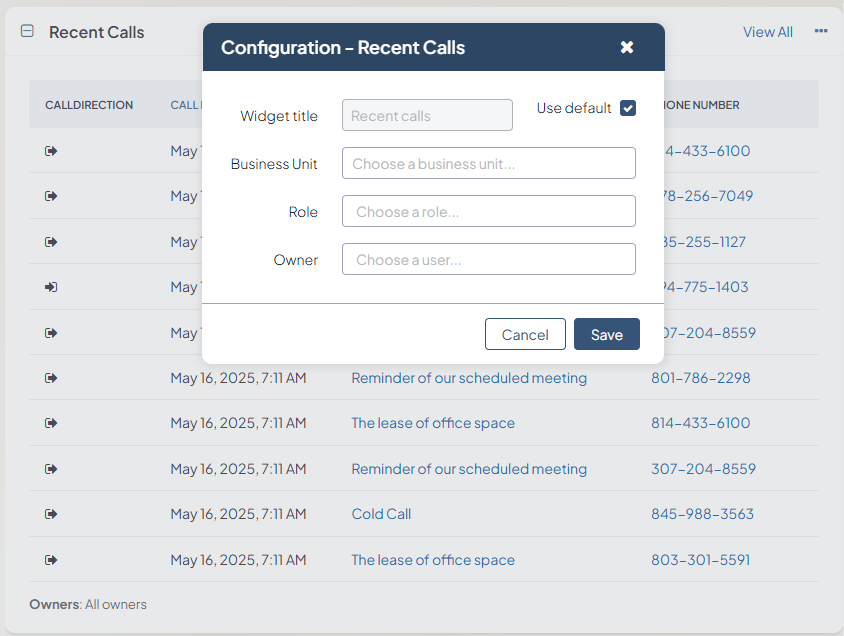
Task: Click the incoming call direction icon
Action: (x=51, y=287)
